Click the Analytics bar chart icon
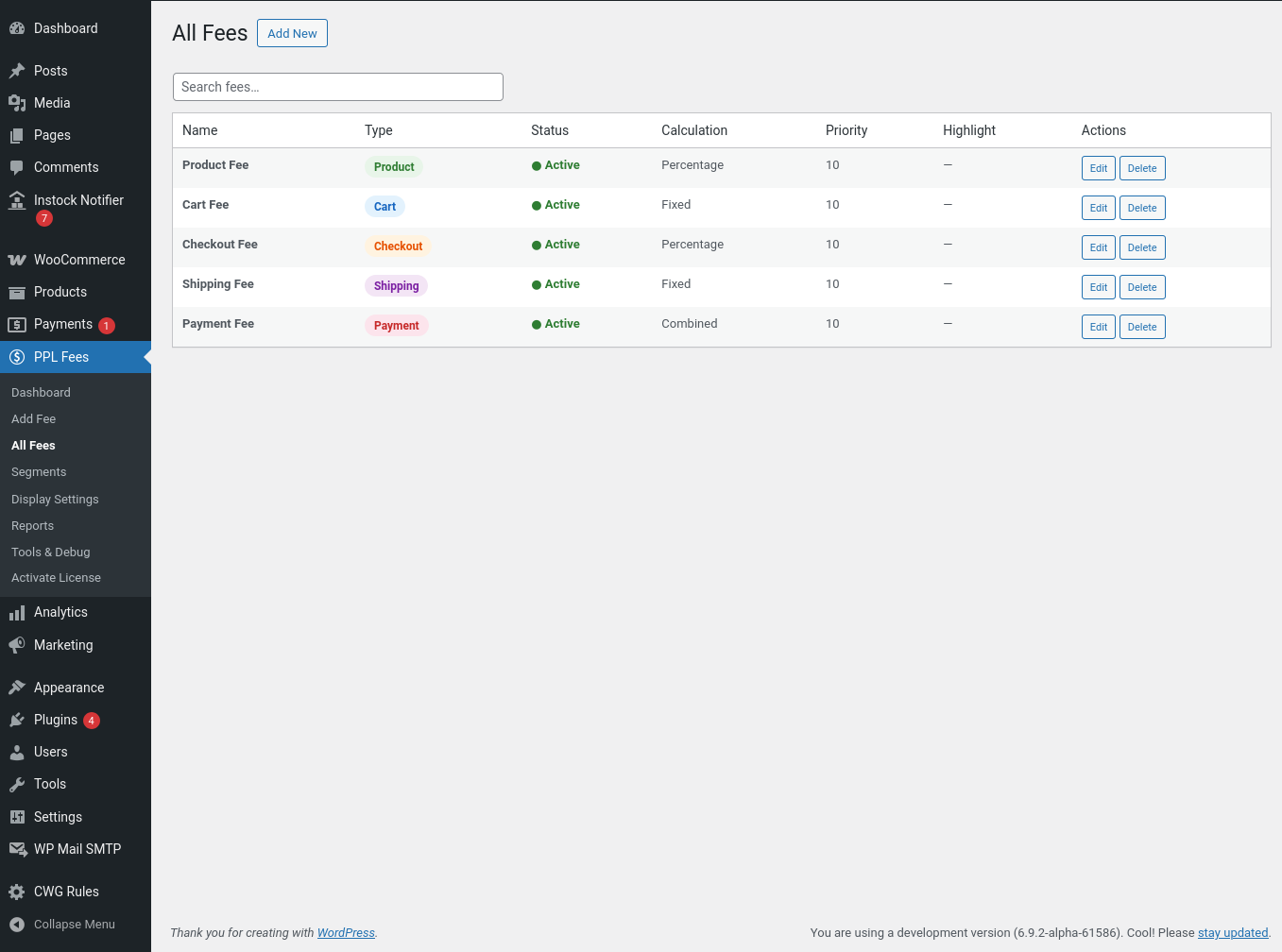Viewport: 1282px width, 952px height. 17,613
